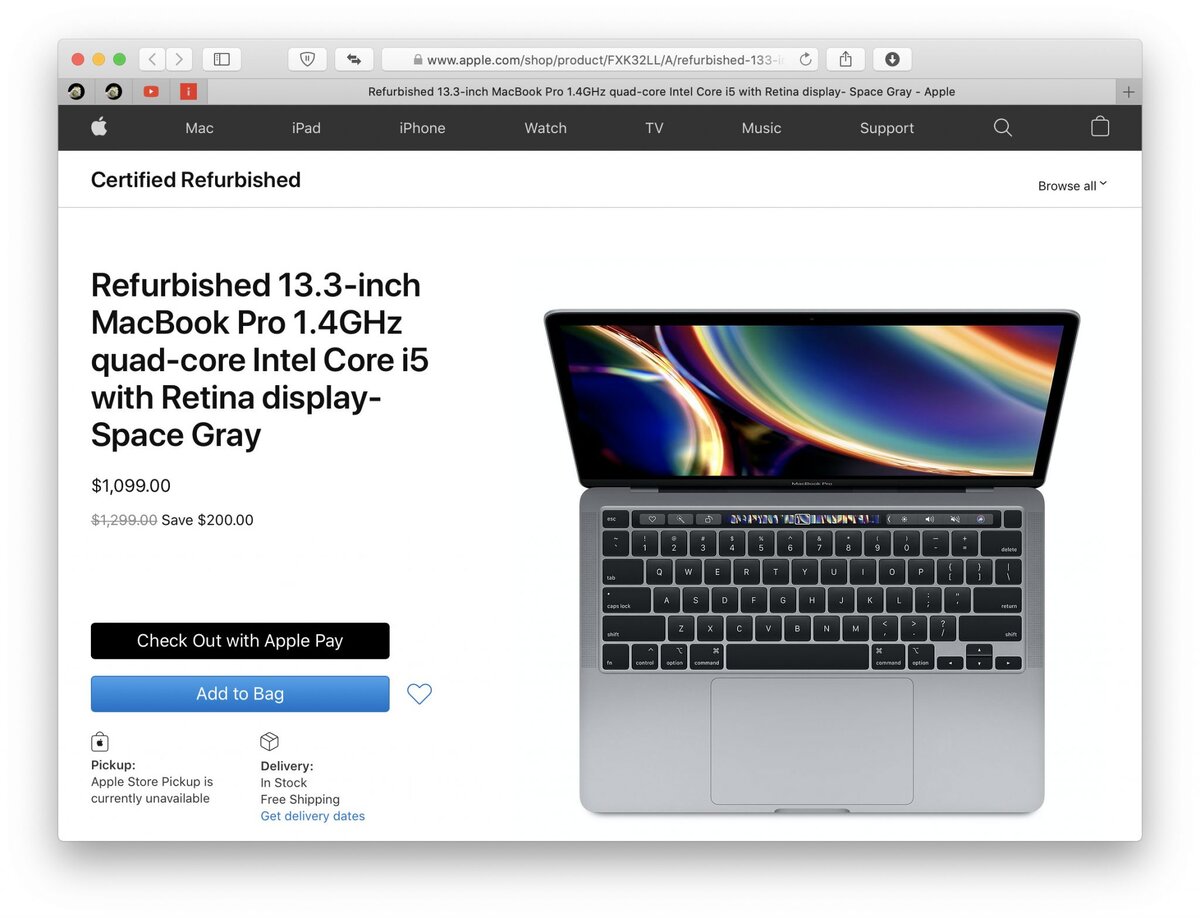Open the shopping bag icon
This screenshot has height=918, width=1200.
(x=1100, y=127)
